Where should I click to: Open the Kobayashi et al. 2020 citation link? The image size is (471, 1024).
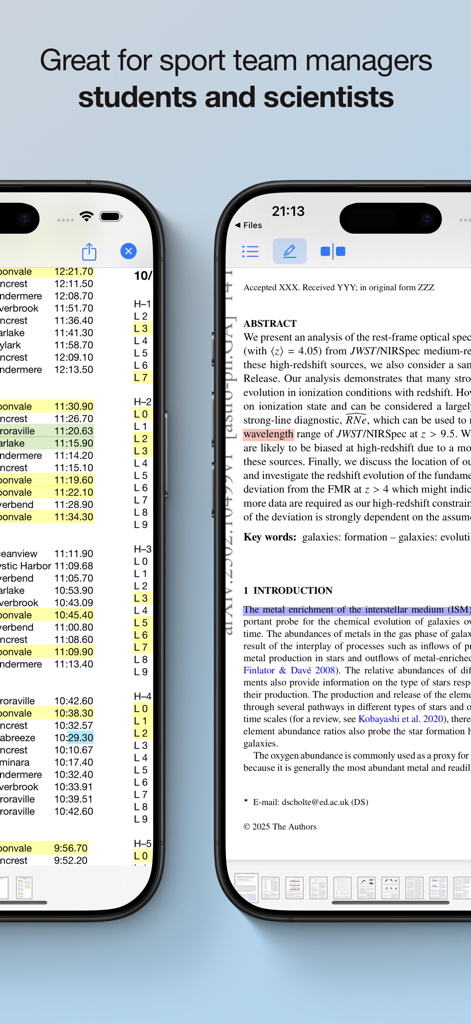click(x=399, y=719)
